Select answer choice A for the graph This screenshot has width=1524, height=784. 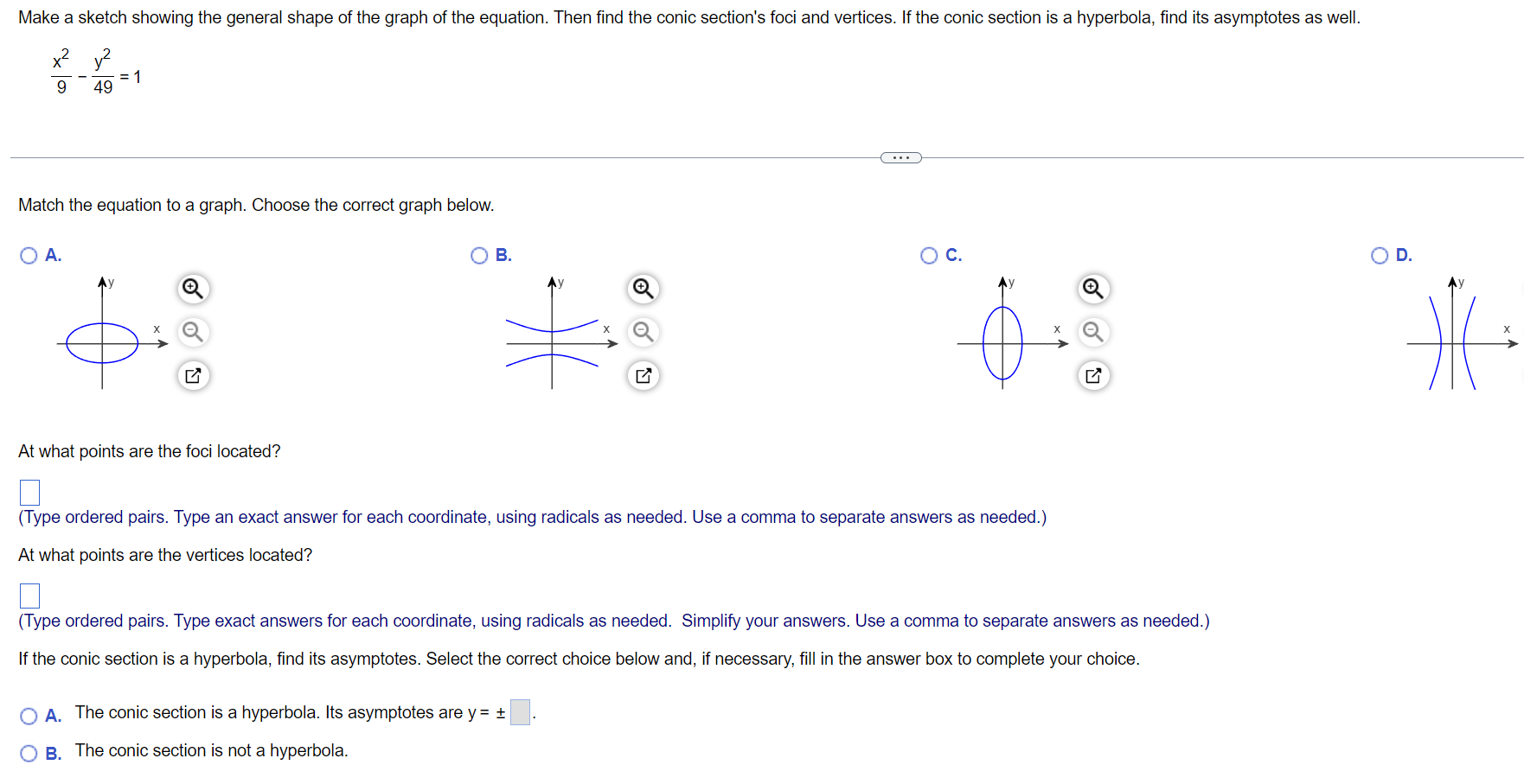(28, 255)
